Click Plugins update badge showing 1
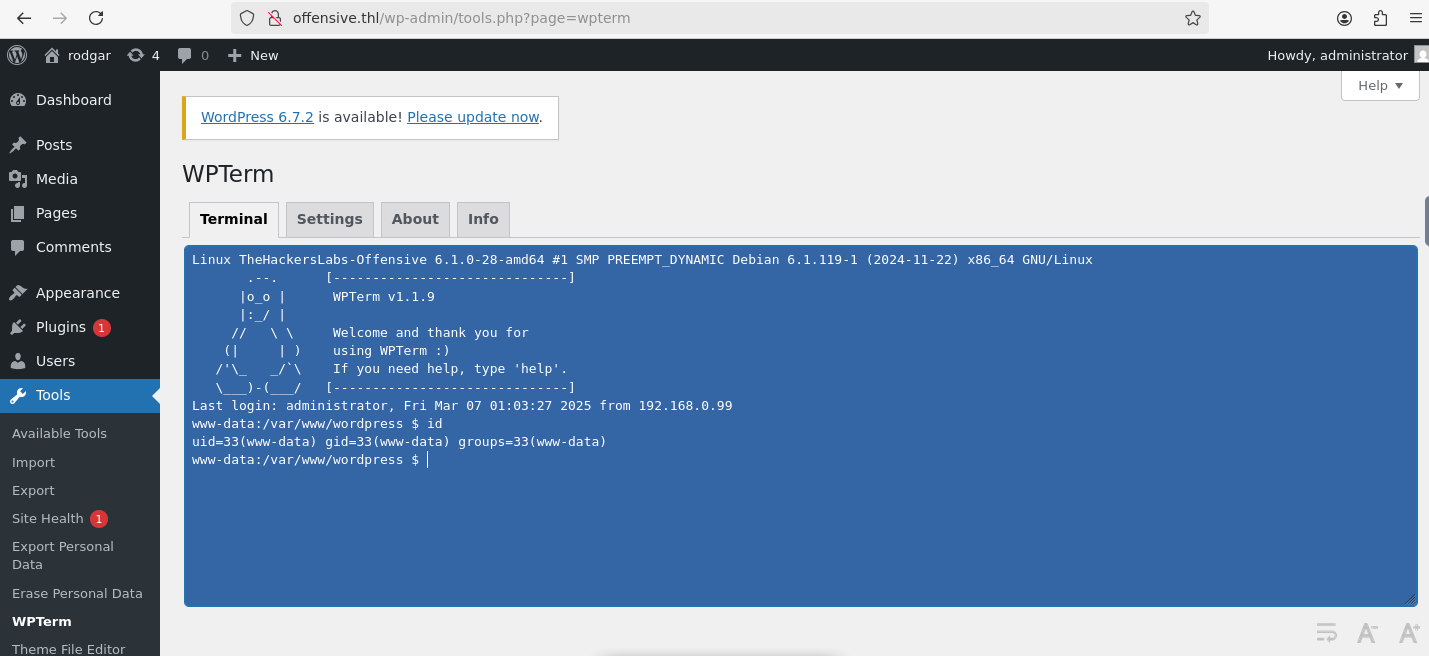This screenshot has height=656, width=1429. coord(102,327)
